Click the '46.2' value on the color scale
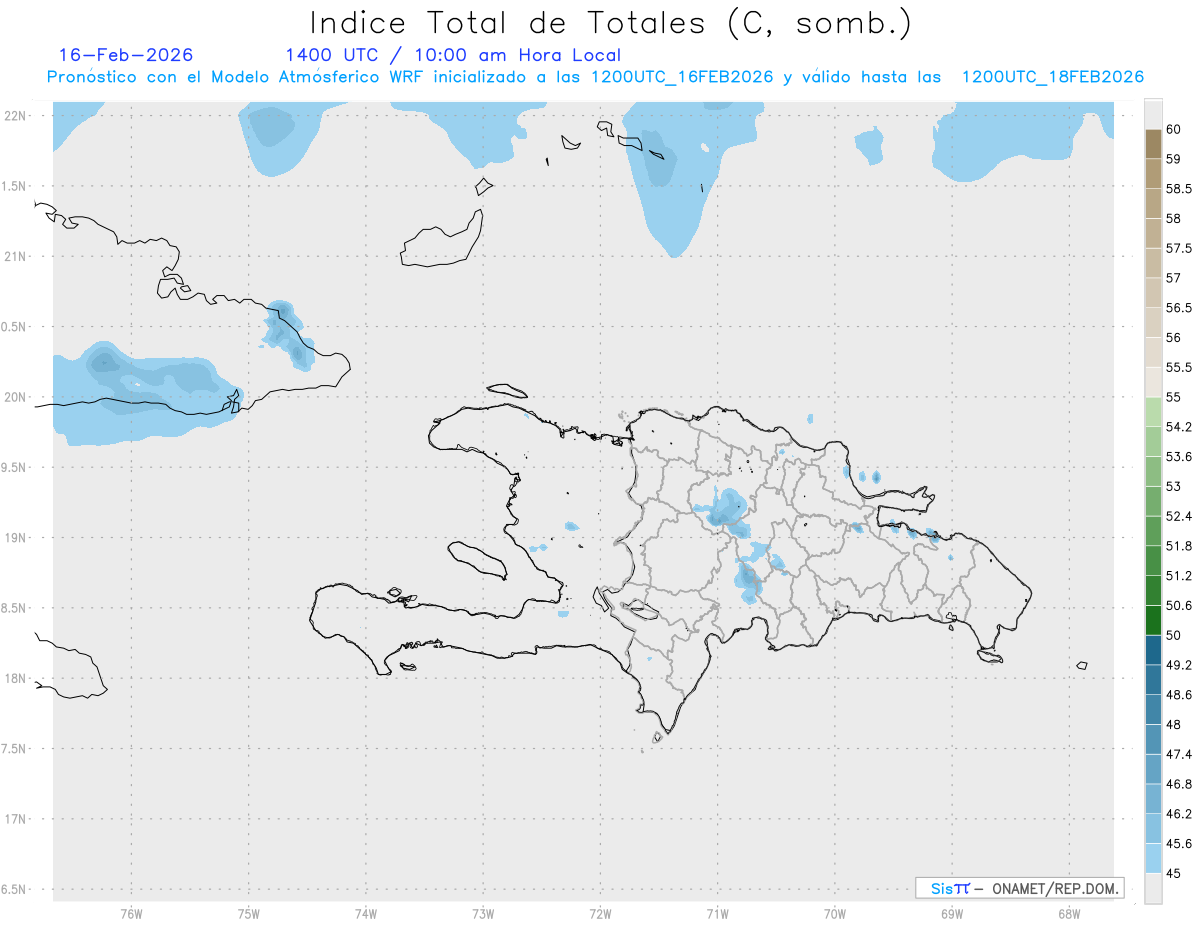Image resolution: width=1200 pixels, height=927 pixels. 1179,814
